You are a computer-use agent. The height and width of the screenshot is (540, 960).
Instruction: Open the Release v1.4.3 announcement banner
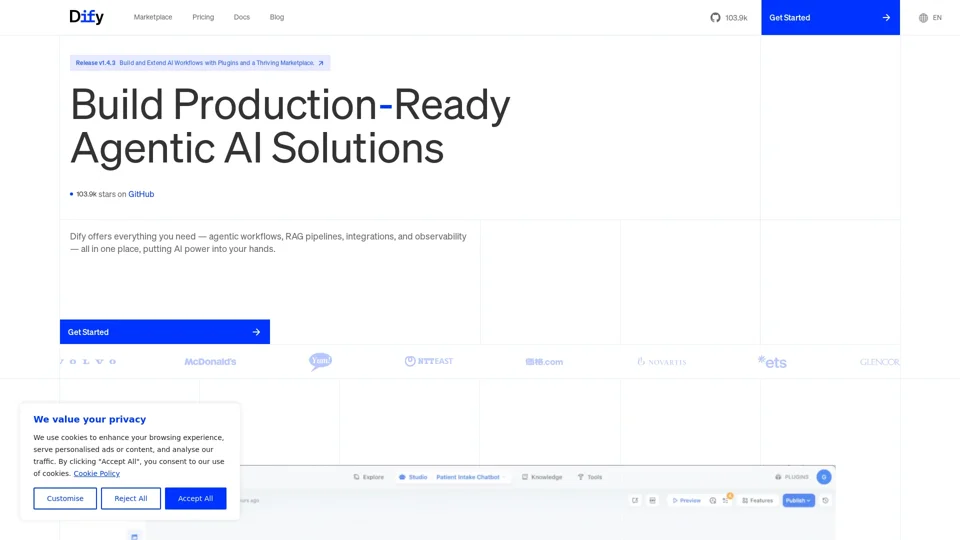pos(200,63)
